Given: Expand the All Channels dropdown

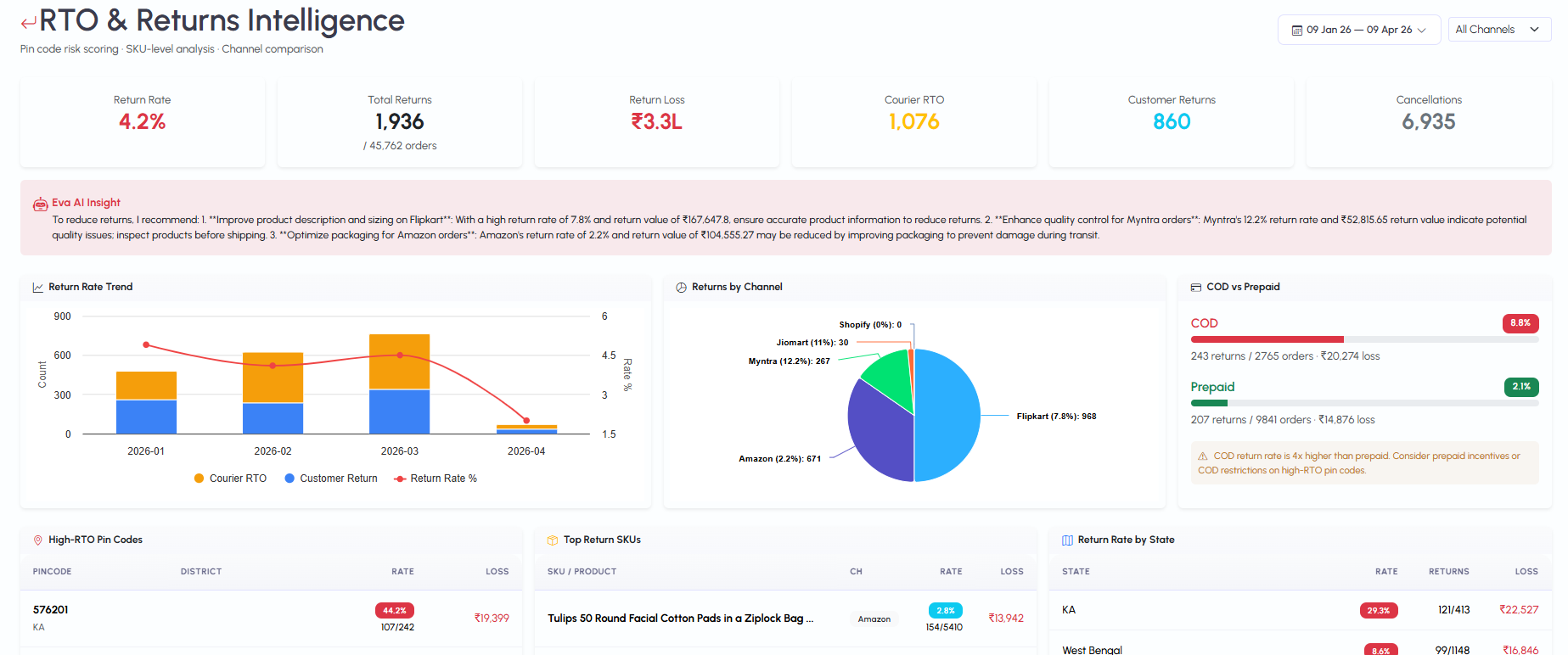Looking at the screenshot, I should tap(1499, 30).
